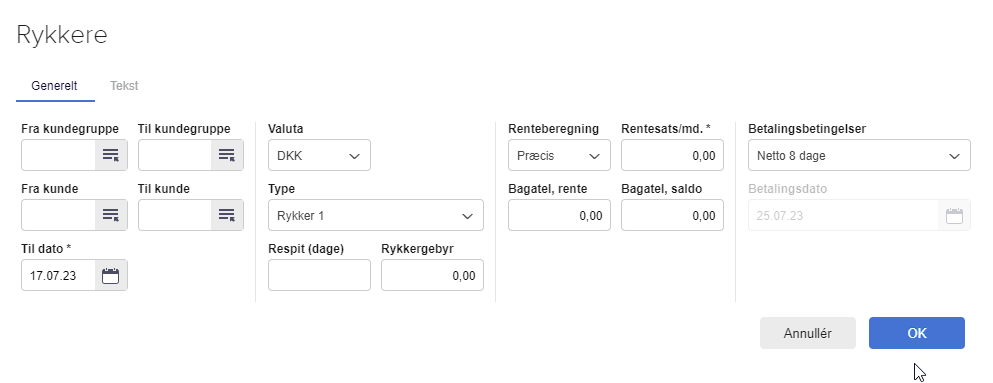Screen dimensions: 993x383
Task: Click the Respit (dage) input field
Action: [x=319, y=275]
